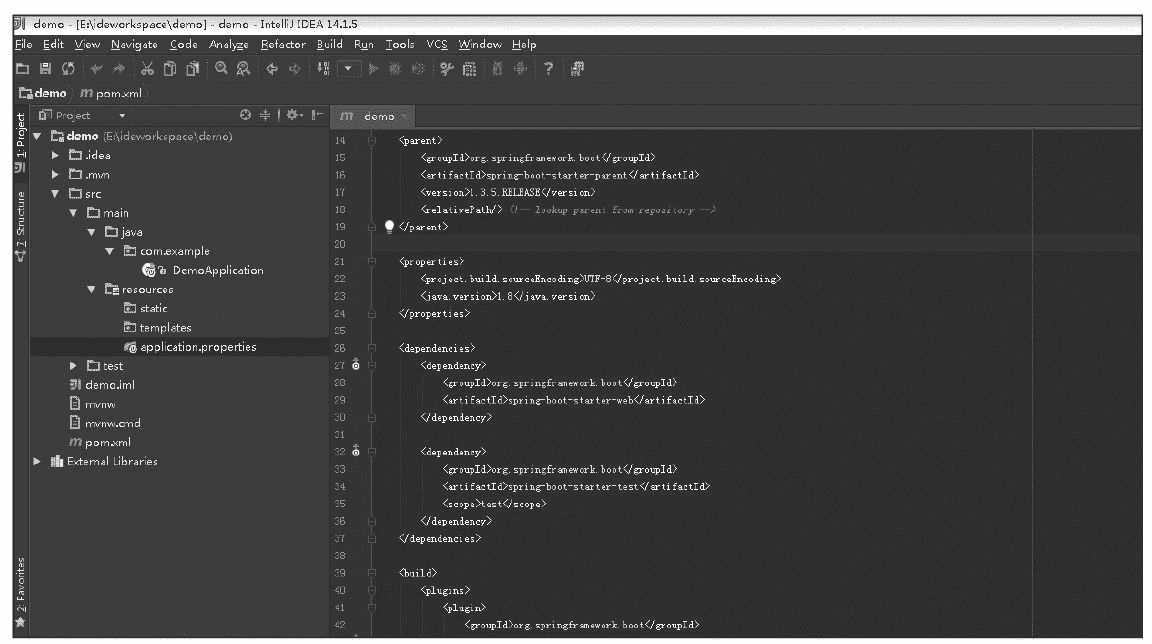
Task: Click the intention lightbulb icon in editor
Action: [x=390, y=227]
